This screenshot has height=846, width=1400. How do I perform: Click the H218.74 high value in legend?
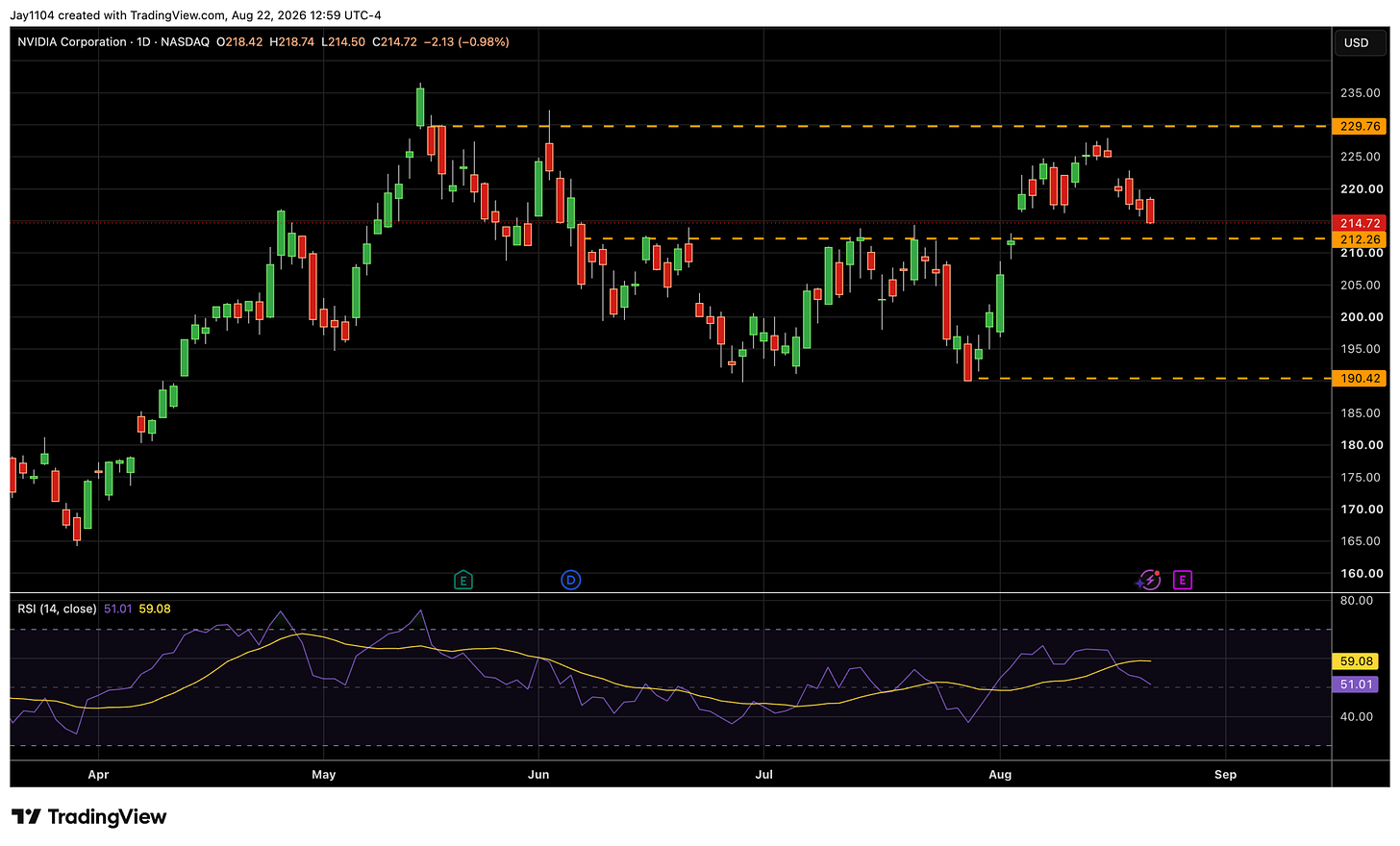click(x=292, y=42)
